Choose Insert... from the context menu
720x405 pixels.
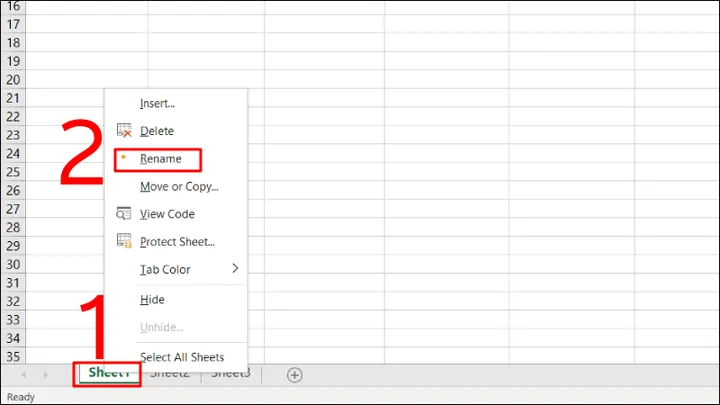tap(157, 103)
